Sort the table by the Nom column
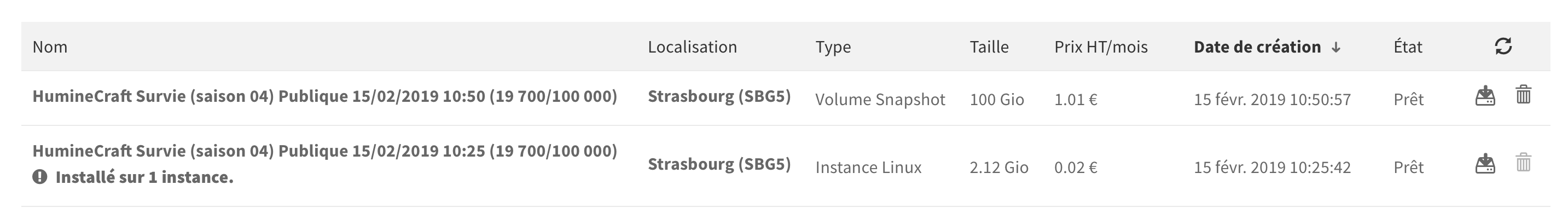This screenshot has width=1568, height=219. coord(50,47)
